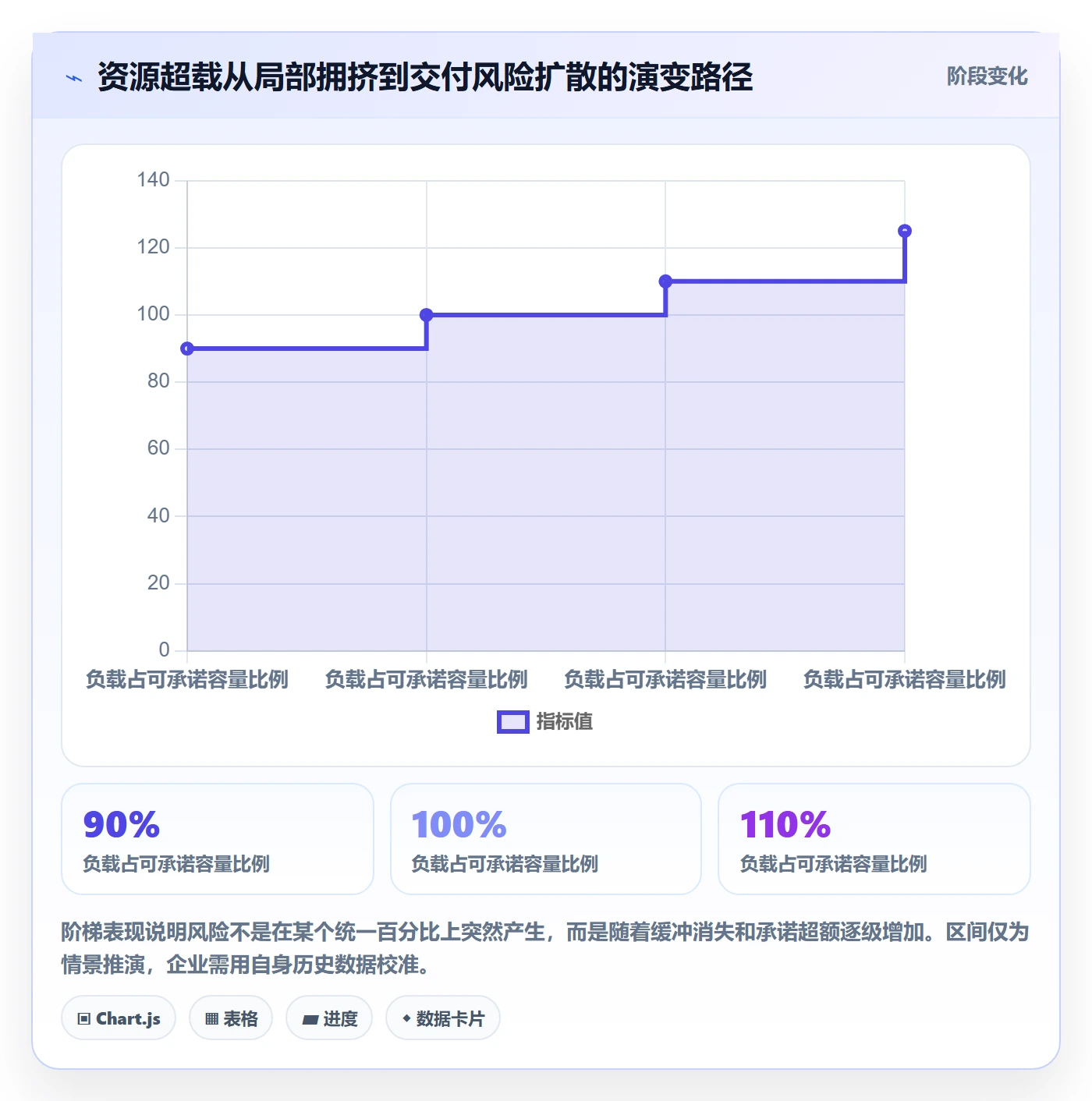Click the data point at value 110
The height and width of the screenshot is (1101, 1092).
pos(665,281)
